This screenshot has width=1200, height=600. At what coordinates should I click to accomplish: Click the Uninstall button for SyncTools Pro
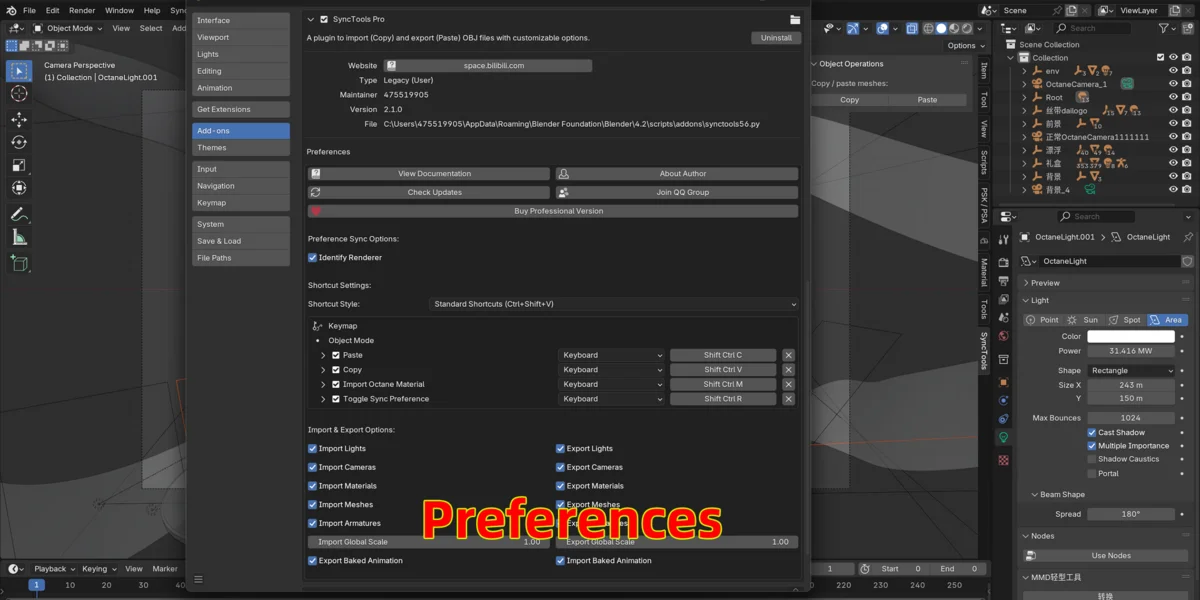776,37
